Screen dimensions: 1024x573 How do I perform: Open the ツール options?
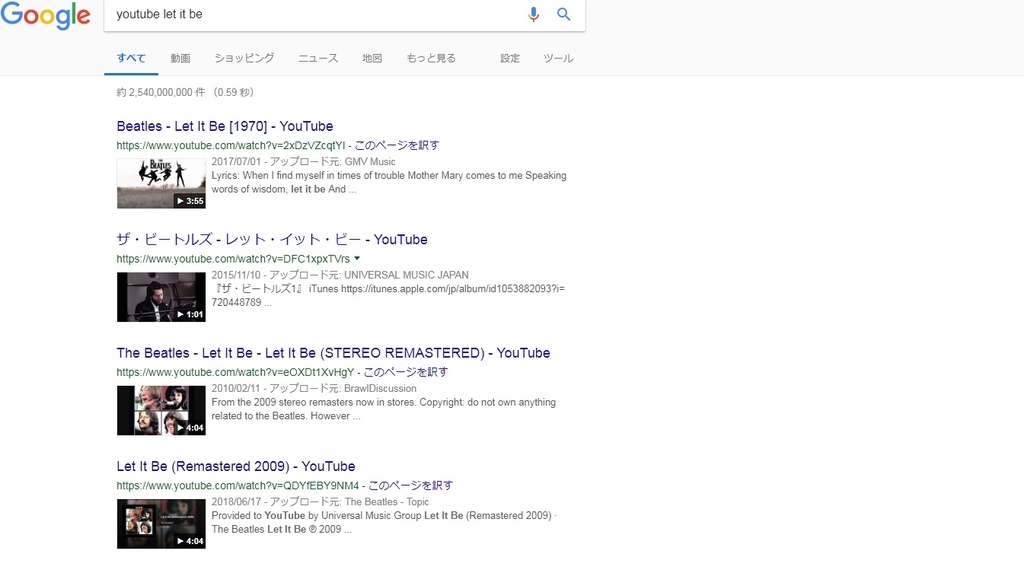558,58
